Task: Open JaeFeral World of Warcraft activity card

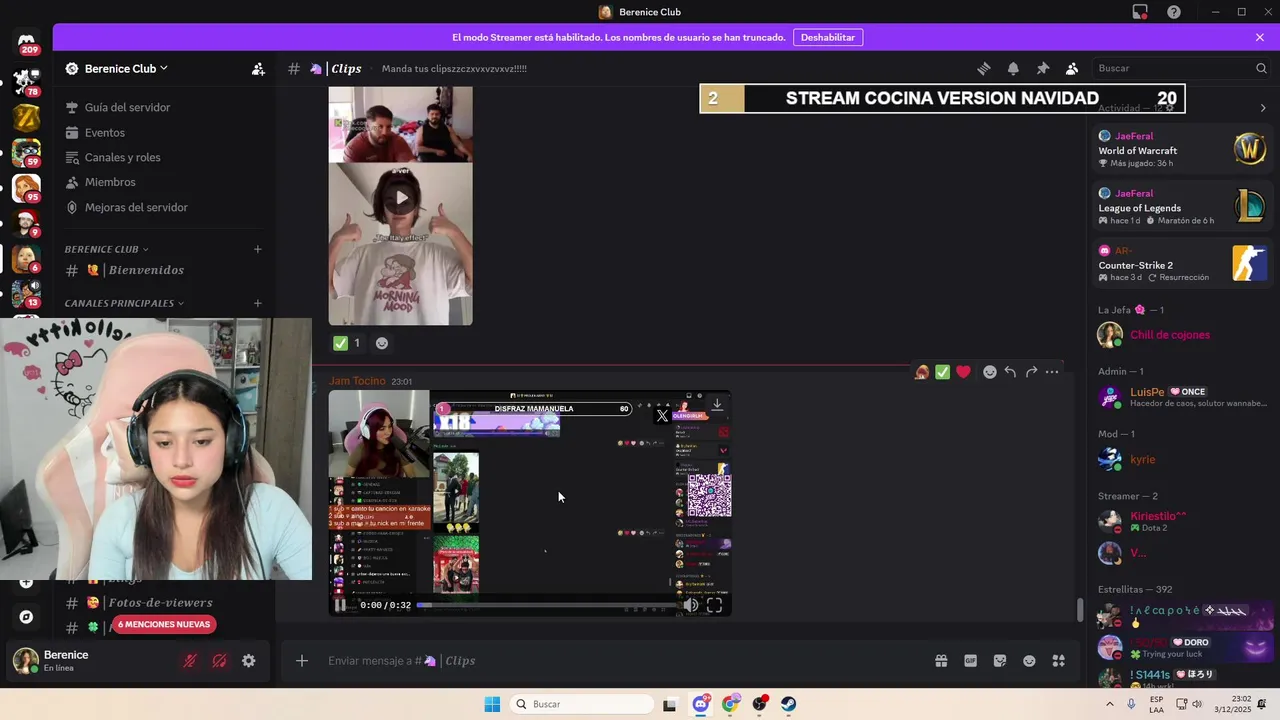Action: tap(1181, 149)
